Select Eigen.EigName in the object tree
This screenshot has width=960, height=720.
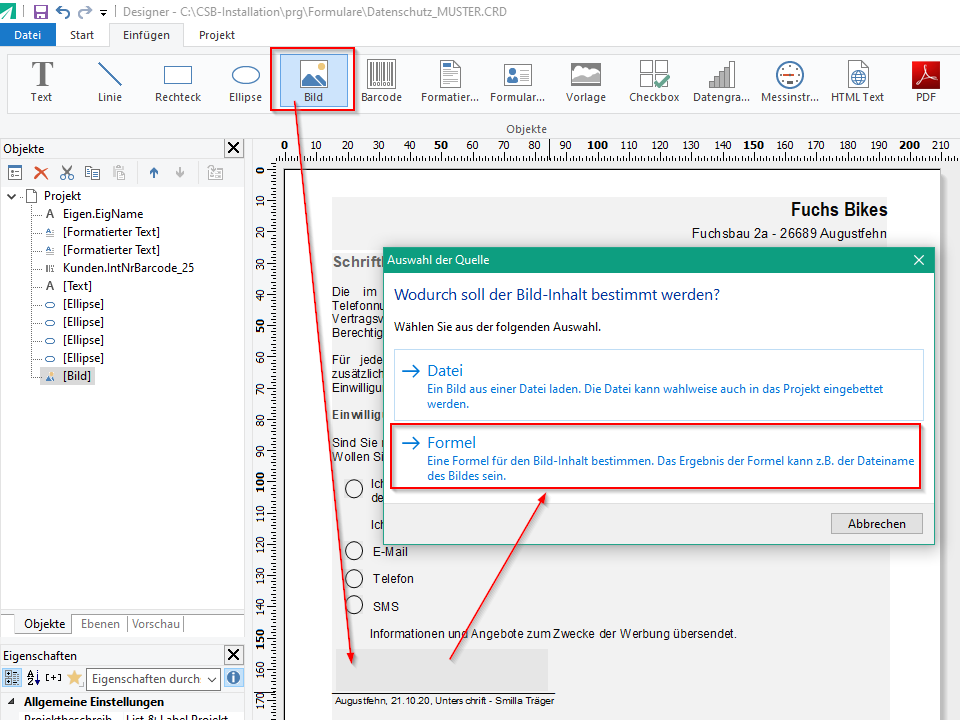tap(103, 214)
